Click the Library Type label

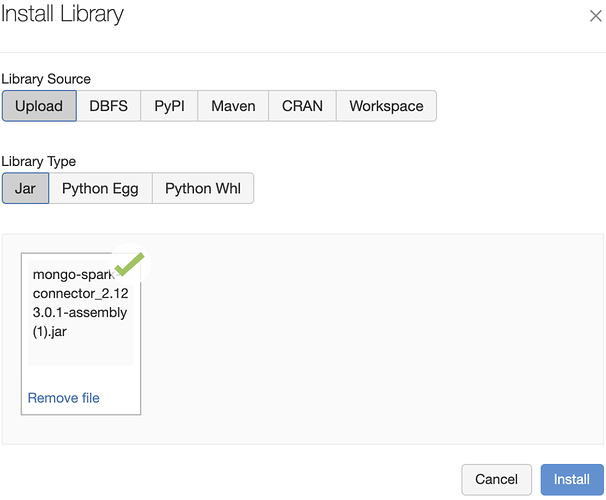pos(39,161)
